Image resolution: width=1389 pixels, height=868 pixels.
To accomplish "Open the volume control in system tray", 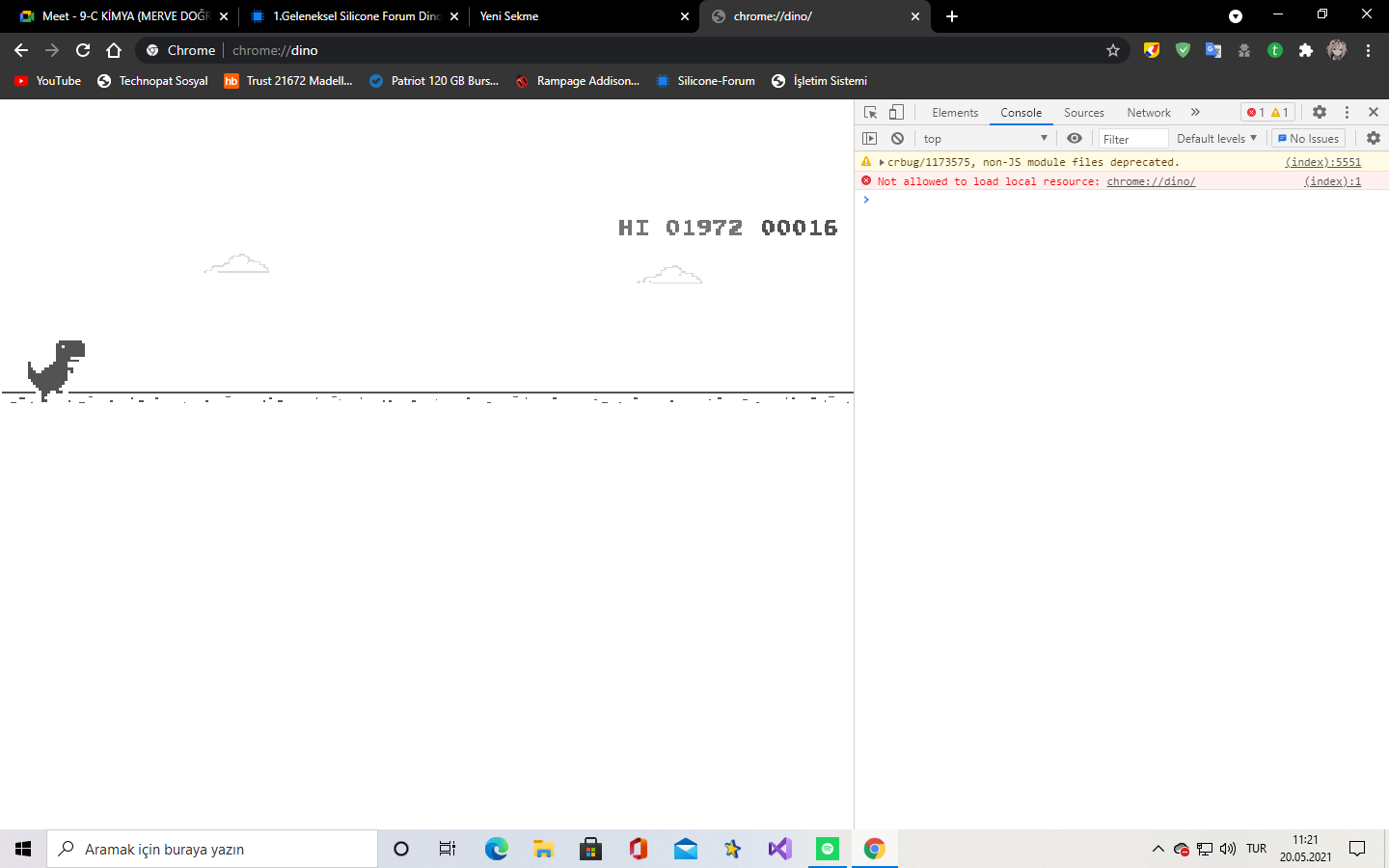I will tap(1227, 849).
